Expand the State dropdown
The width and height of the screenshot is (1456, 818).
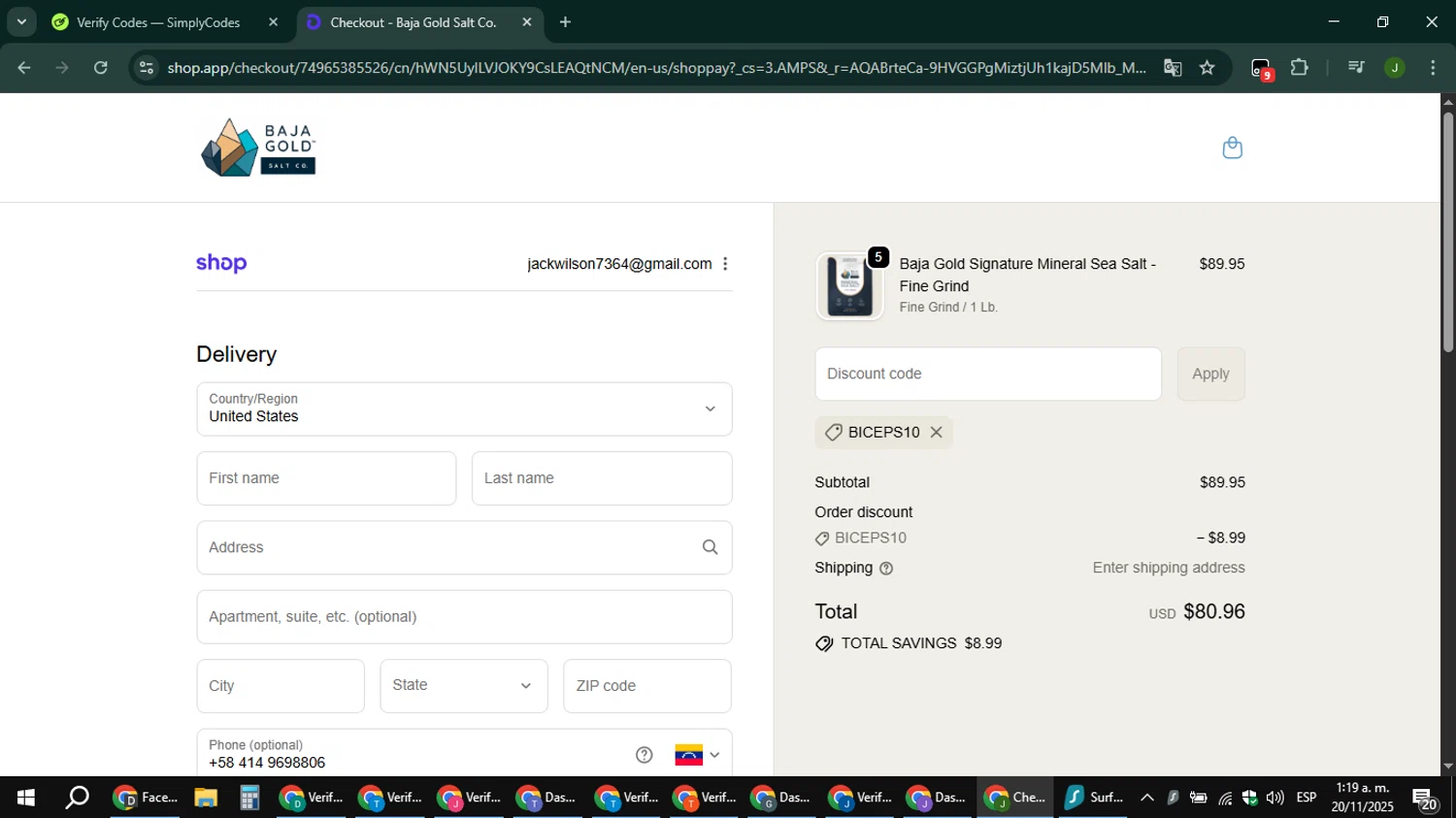pos(464,685)
